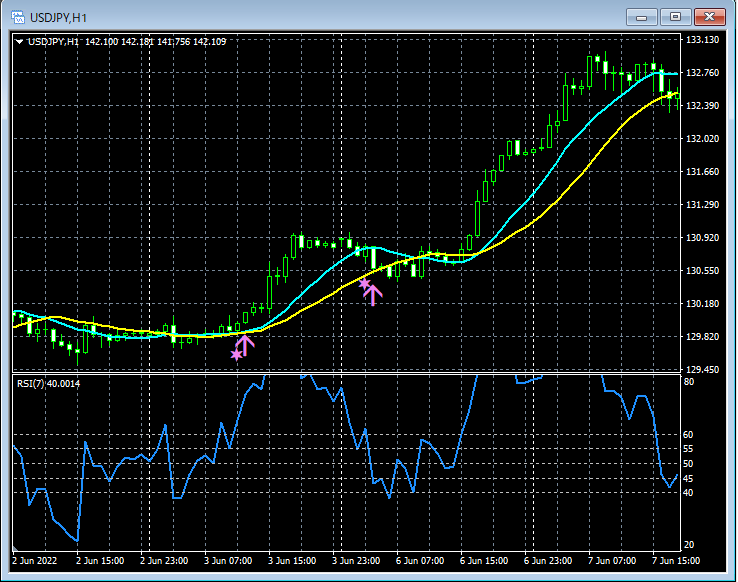
Task: Expand the chart symbol dropdown triangle
Action: 19,42
